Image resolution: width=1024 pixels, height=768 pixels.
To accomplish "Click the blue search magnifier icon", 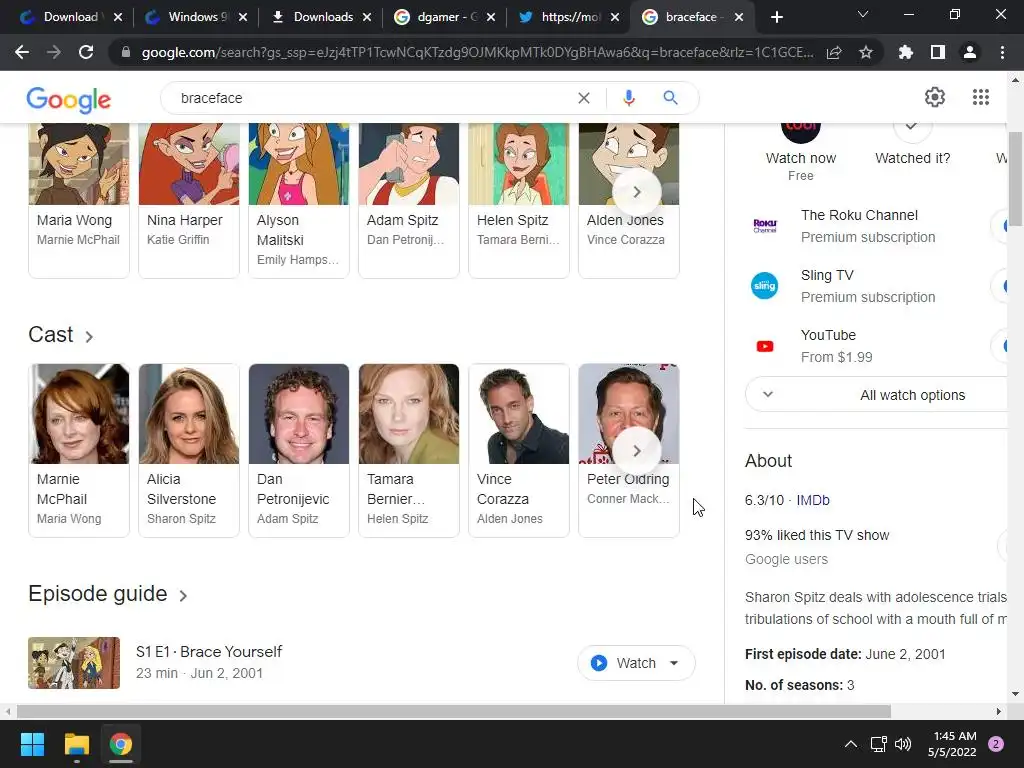I will (670, 98).
